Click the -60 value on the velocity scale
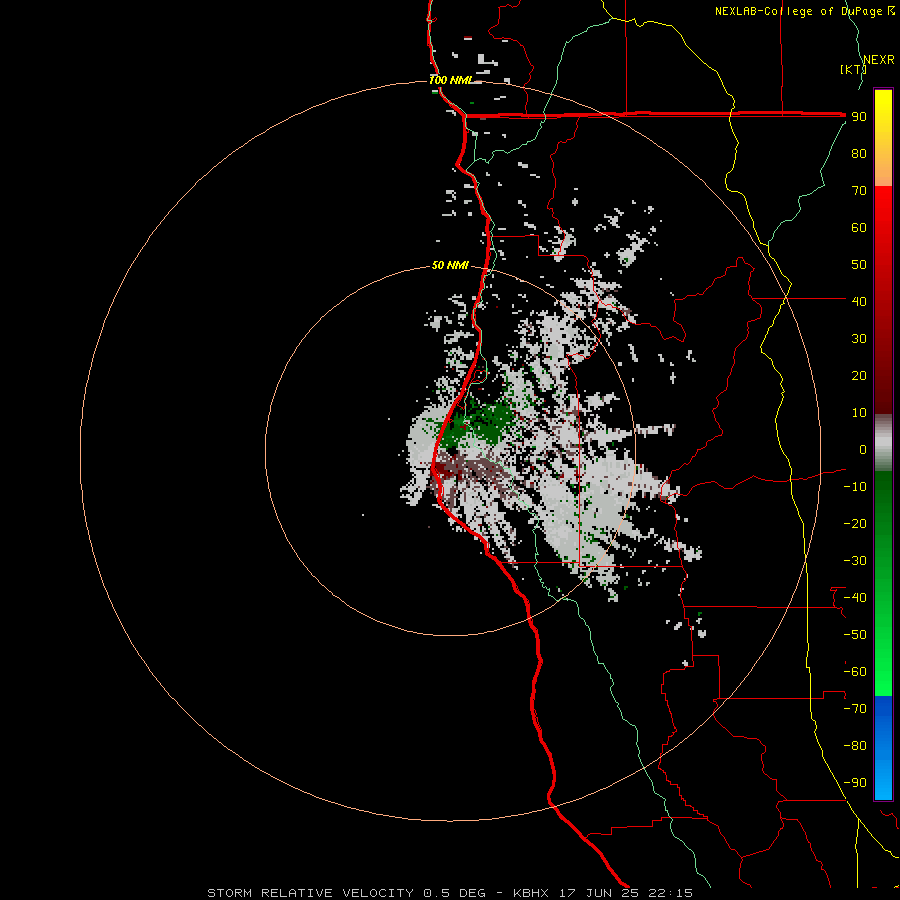900x900 pixels. click(855, 672)
